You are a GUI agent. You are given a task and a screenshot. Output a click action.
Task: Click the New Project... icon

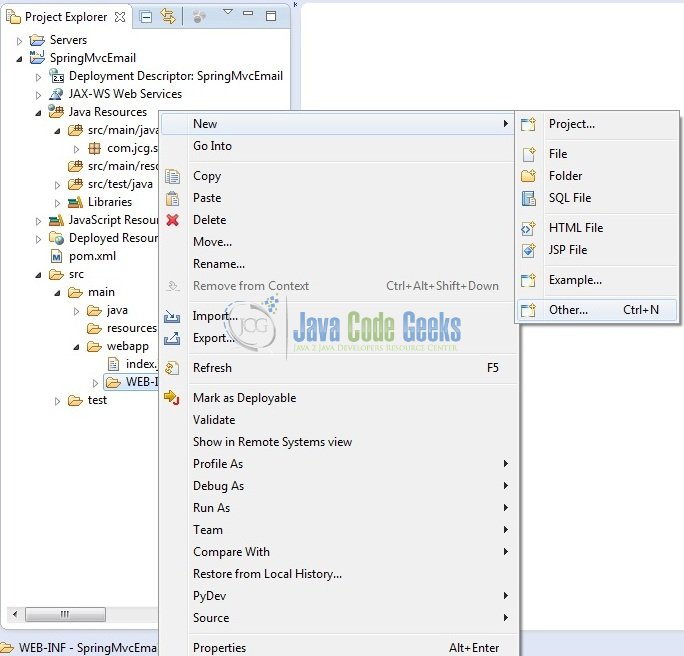(x=528, y=124)
